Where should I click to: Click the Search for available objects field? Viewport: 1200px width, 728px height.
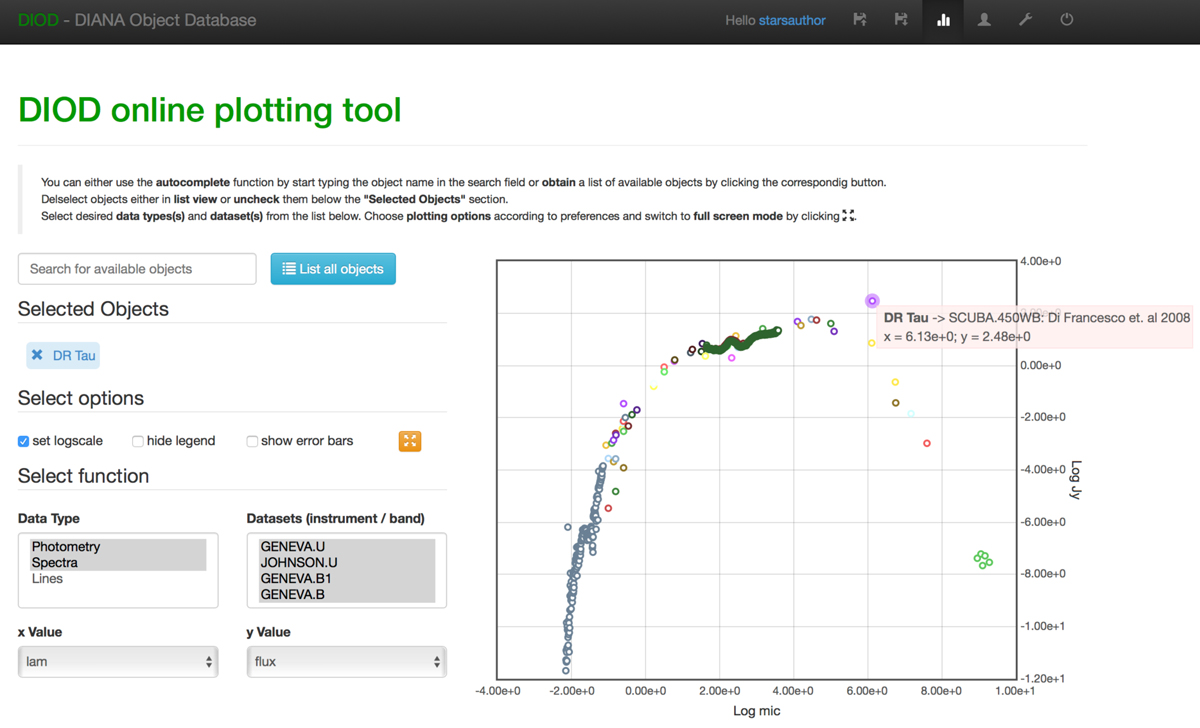[x=137, y=269]
